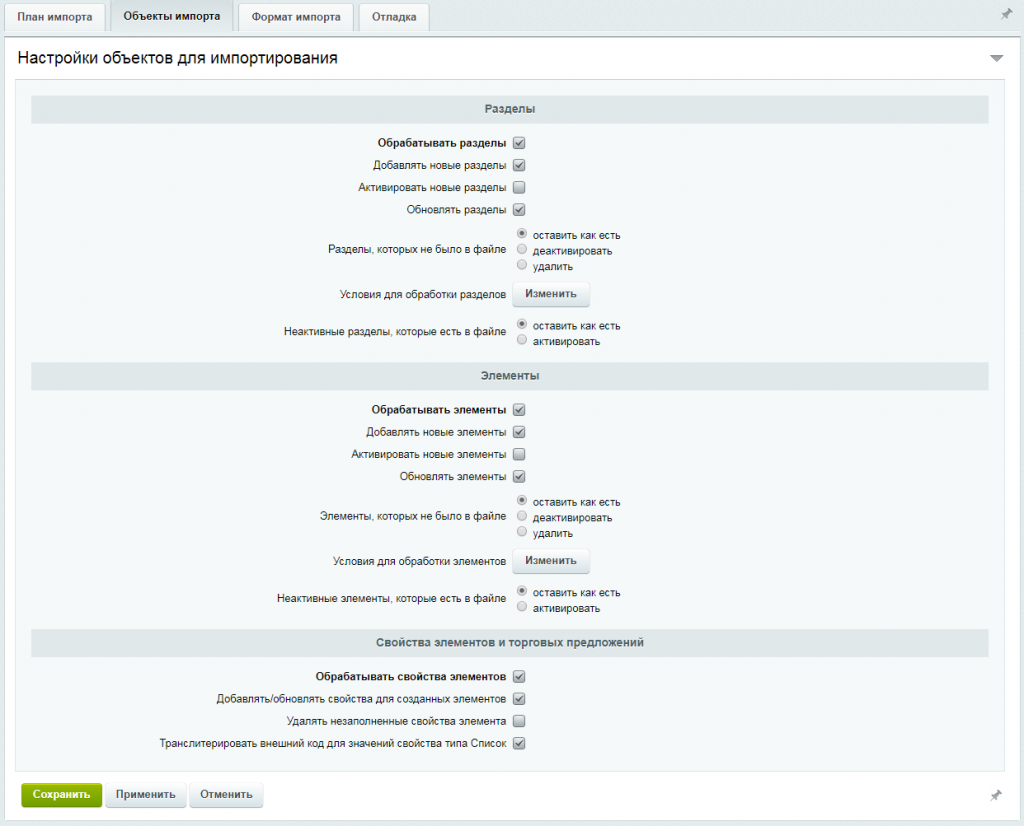The image size is (1024, 826).
Task: Select оставить как есть for Разделы, которых не было
Action: click(x=522, y=234)
